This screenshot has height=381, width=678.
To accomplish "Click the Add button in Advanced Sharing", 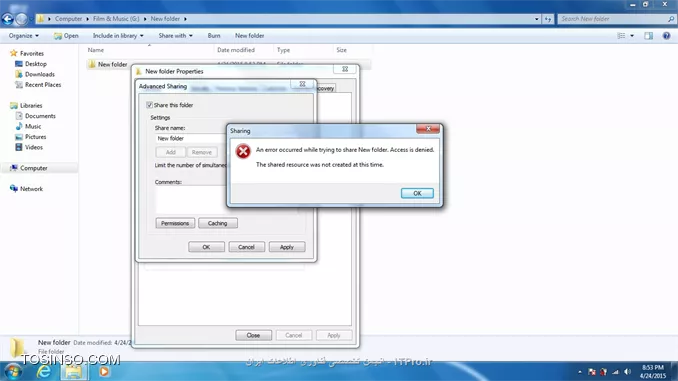I will coord(170,152).
